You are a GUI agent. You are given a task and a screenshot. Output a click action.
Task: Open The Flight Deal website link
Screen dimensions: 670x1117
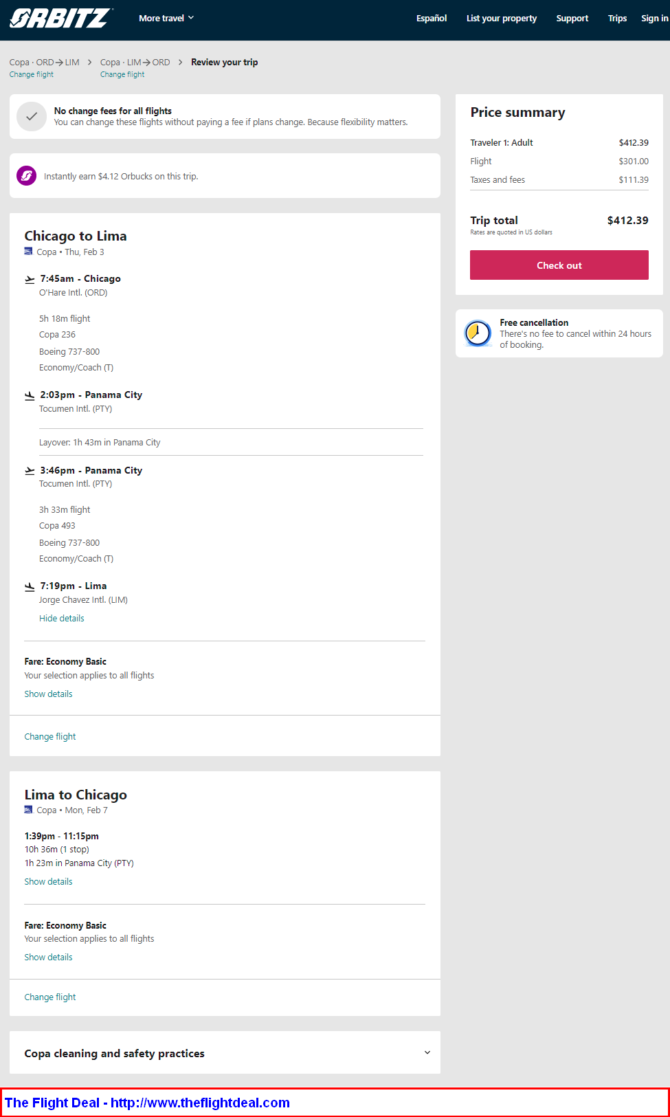[x=147, y=1103]
